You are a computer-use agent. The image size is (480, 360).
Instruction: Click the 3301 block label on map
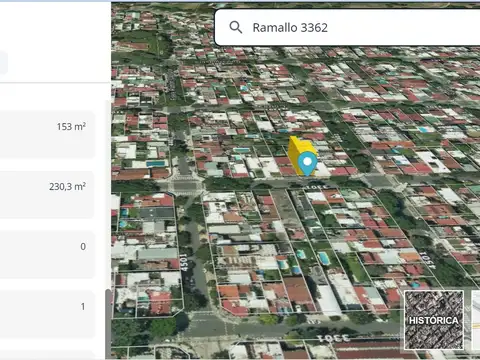[x=333, y=338]
